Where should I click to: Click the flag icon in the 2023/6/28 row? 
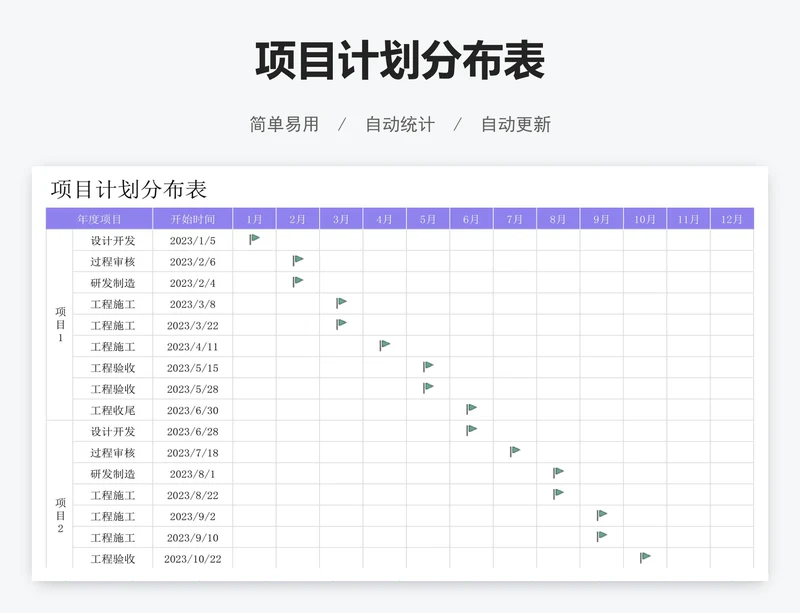pos(471,430)
